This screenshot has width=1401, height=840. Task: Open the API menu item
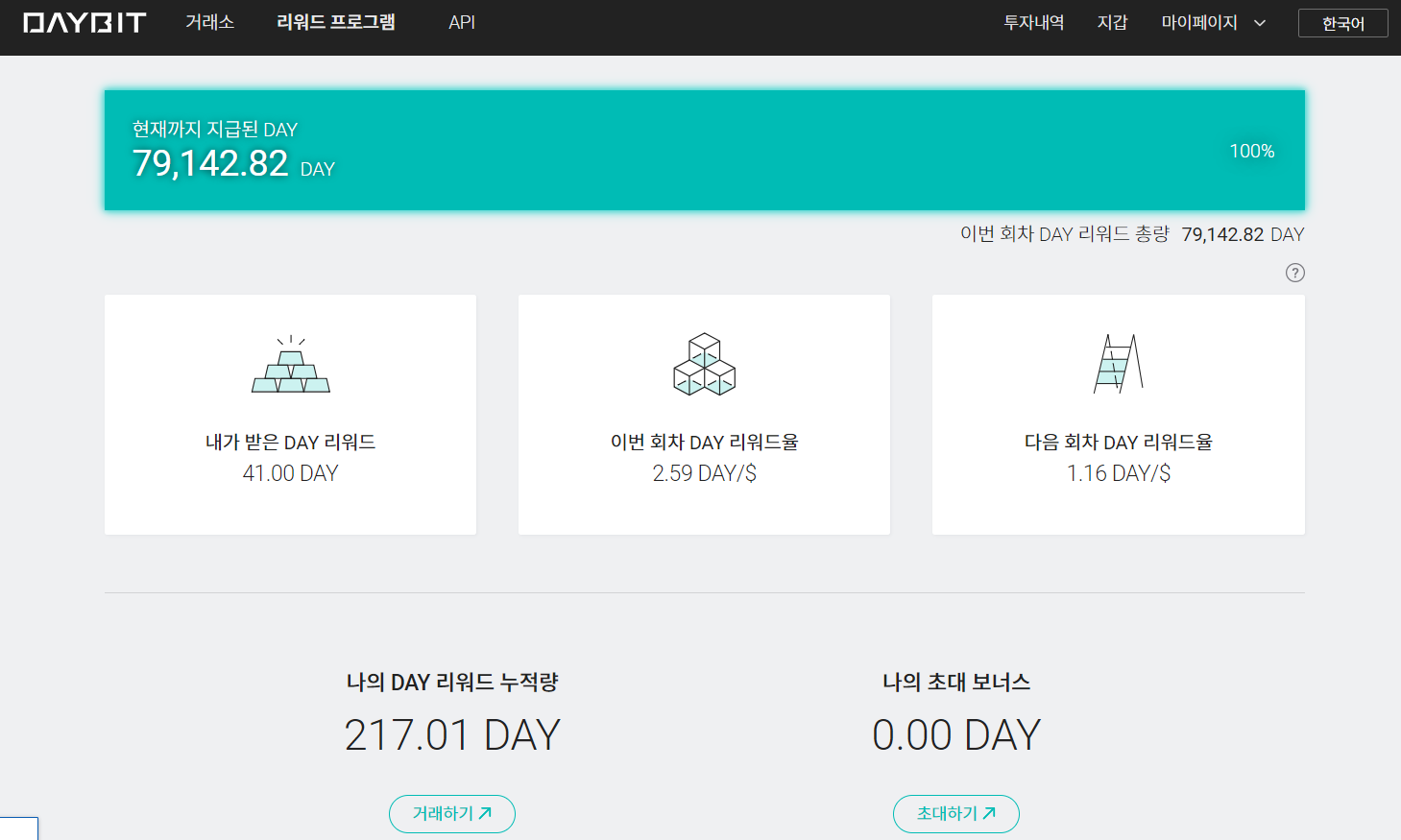tap(462, 22)
